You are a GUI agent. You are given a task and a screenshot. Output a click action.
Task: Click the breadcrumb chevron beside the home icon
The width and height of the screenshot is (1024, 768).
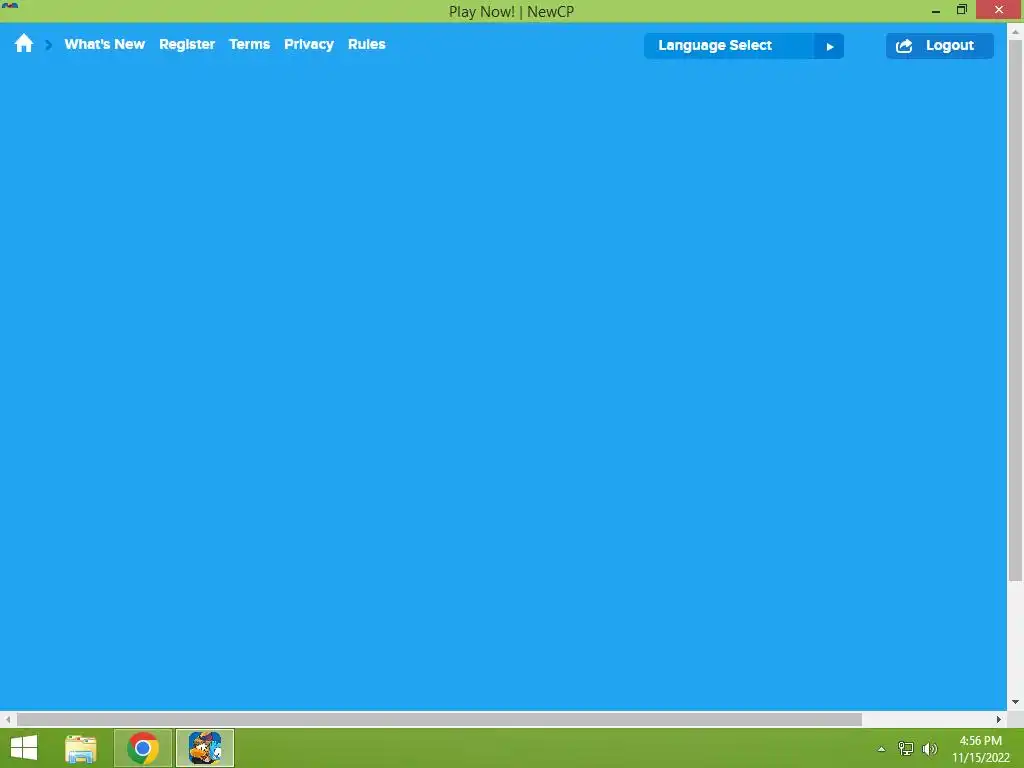click(48, 45)
